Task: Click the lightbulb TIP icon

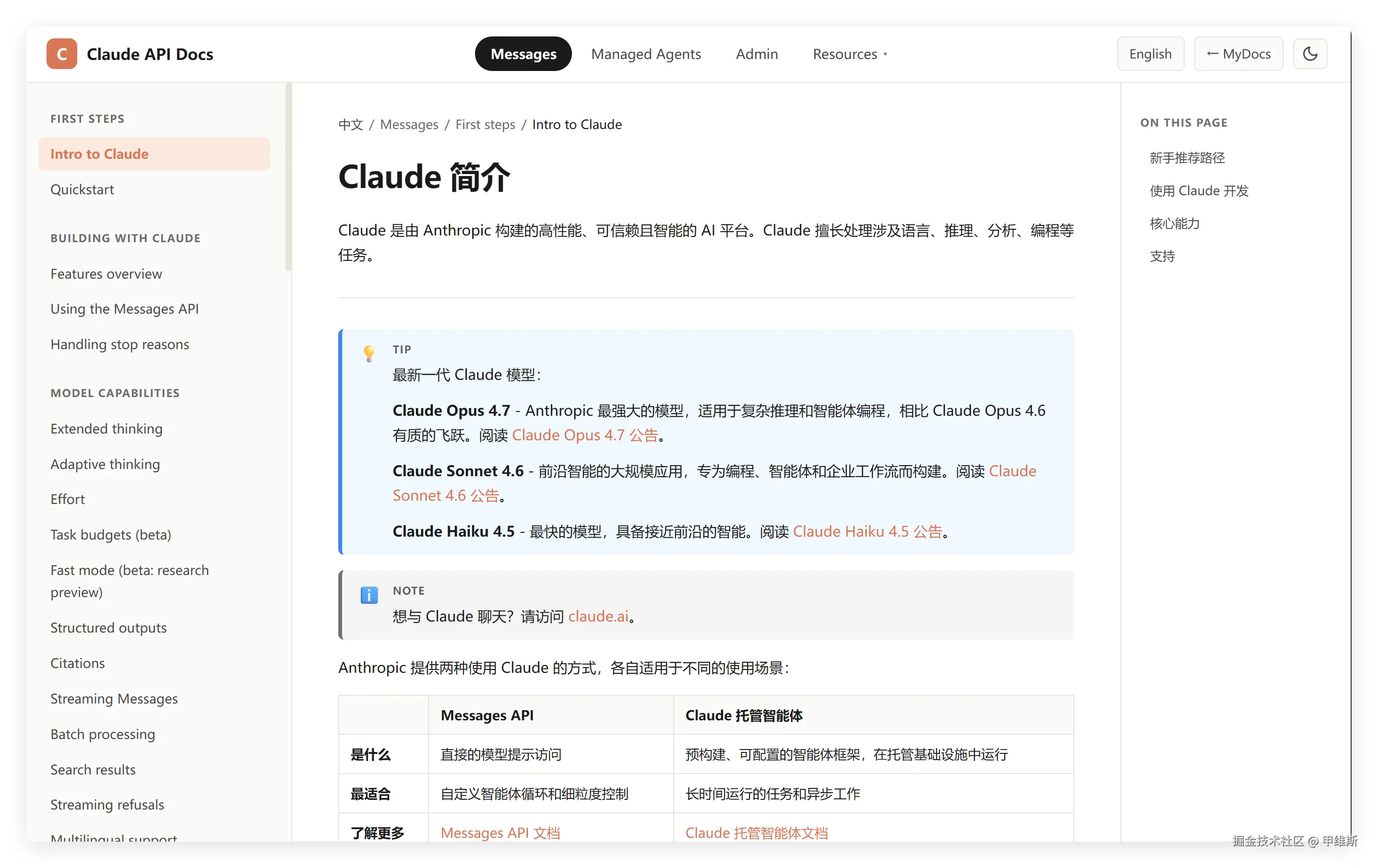Action: click(369, 353)
